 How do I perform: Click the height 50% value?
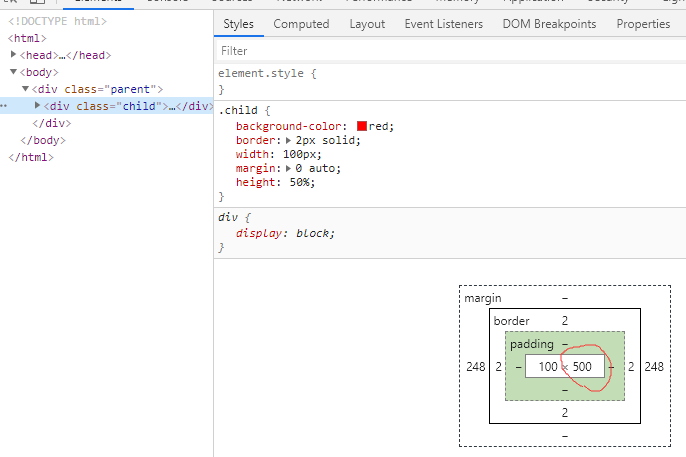301,182
